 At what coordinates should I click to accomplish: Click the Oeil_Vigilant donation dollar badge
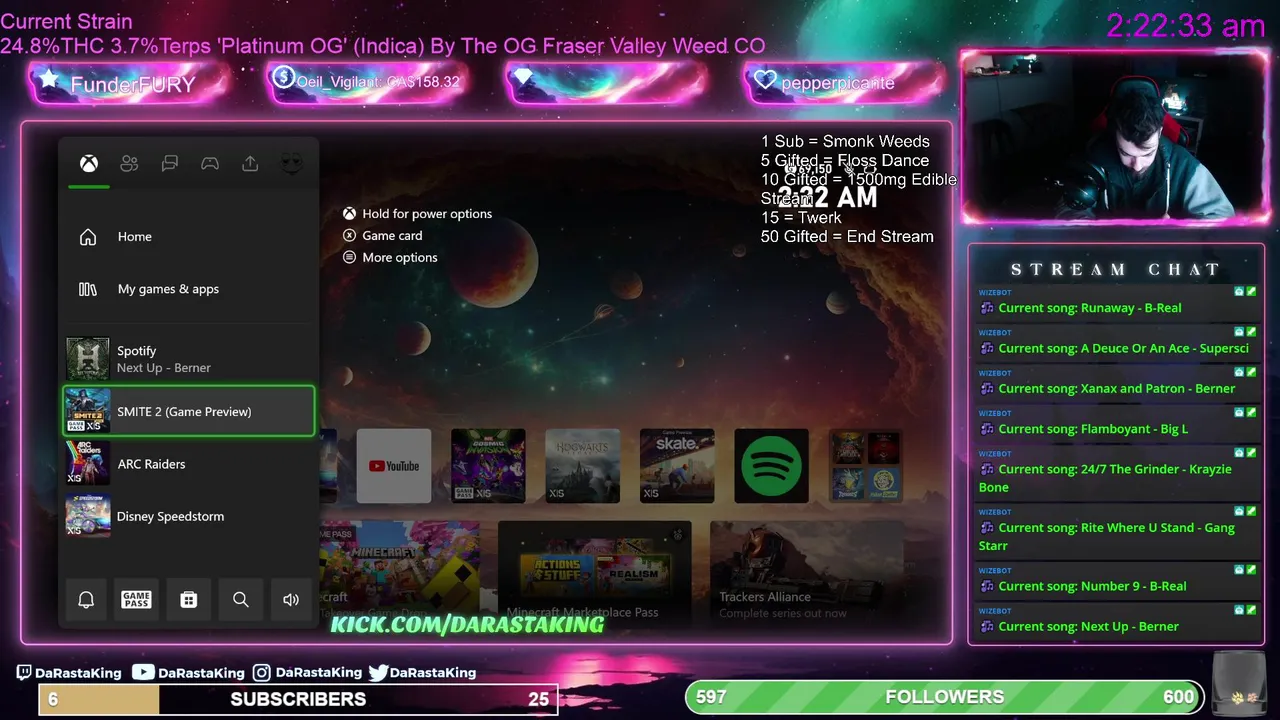[x=366, y=82]
